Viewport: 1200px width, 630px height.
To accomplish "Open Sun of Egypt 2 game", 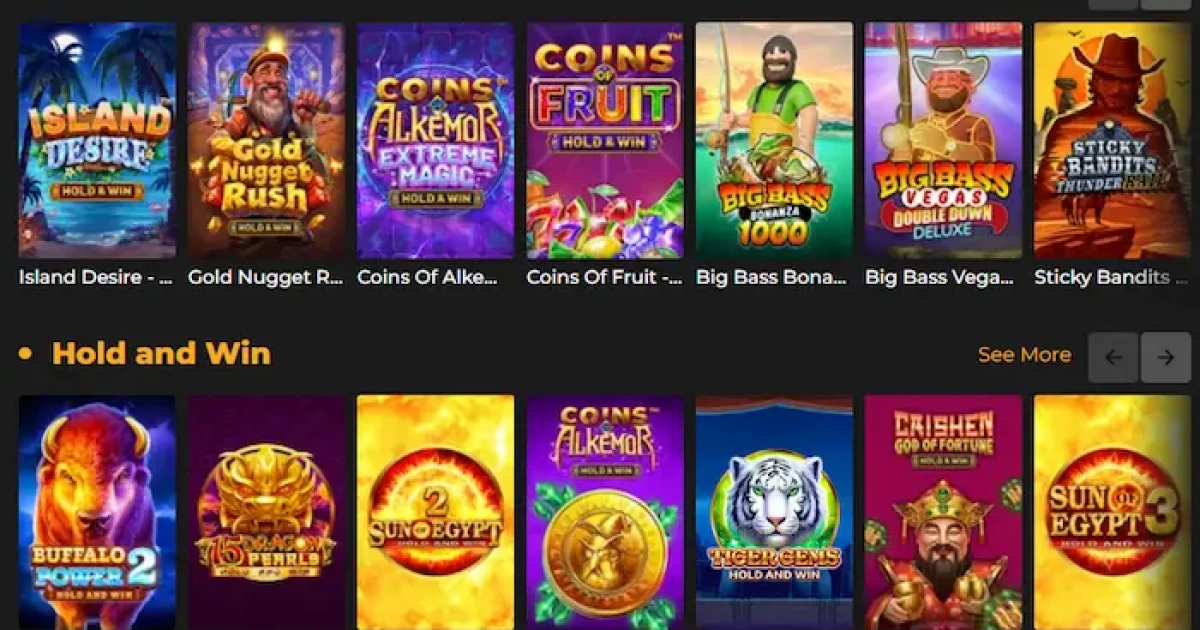I will click(435, 510).
